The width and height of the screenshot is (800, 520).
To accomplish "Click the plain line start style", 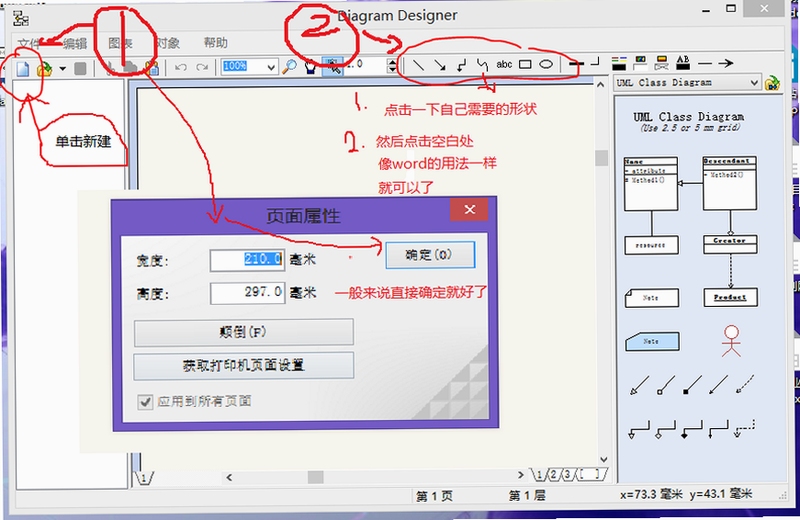I will 705,63.
